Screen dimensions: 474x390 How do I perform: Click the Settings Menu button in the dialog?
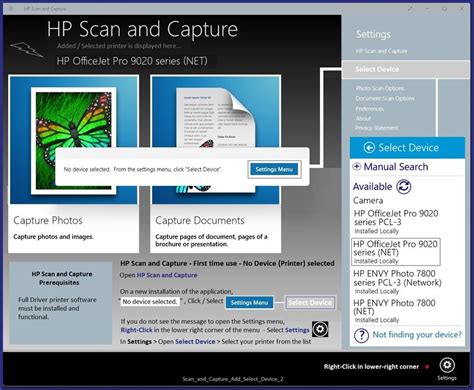(274, 169)
